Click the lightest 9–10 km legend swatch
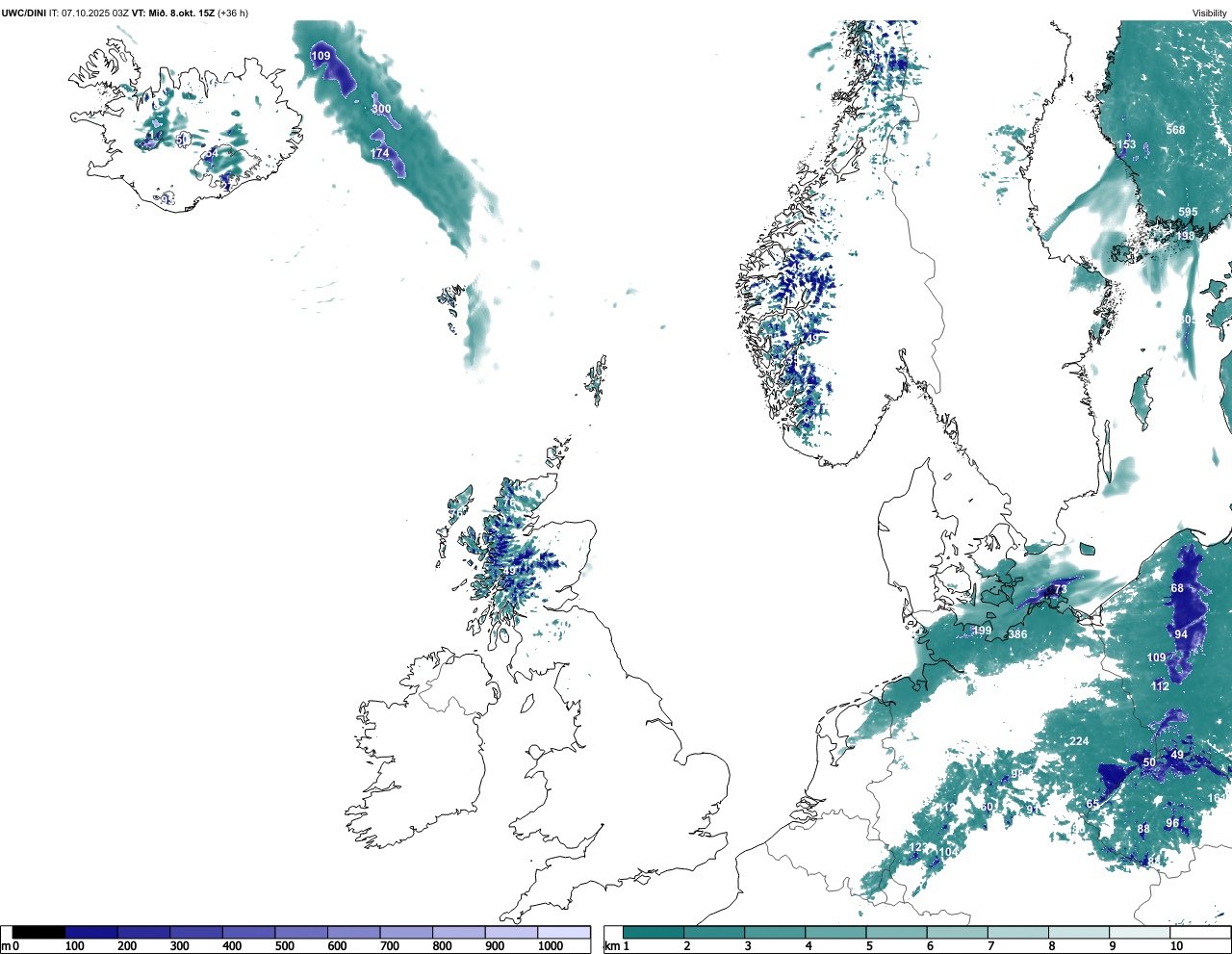 point(1141,932)
